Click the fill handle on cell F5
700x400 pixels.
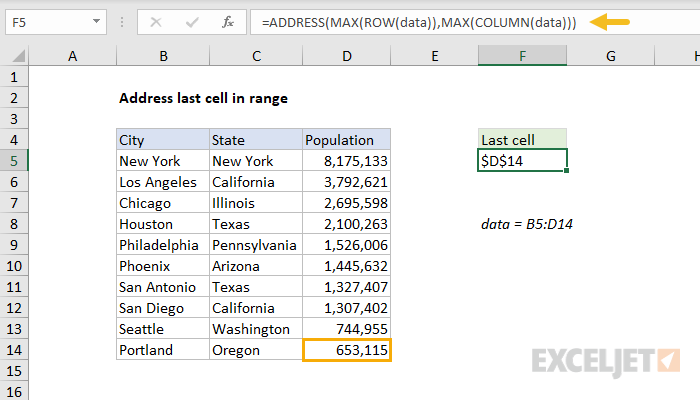point(567,171)
